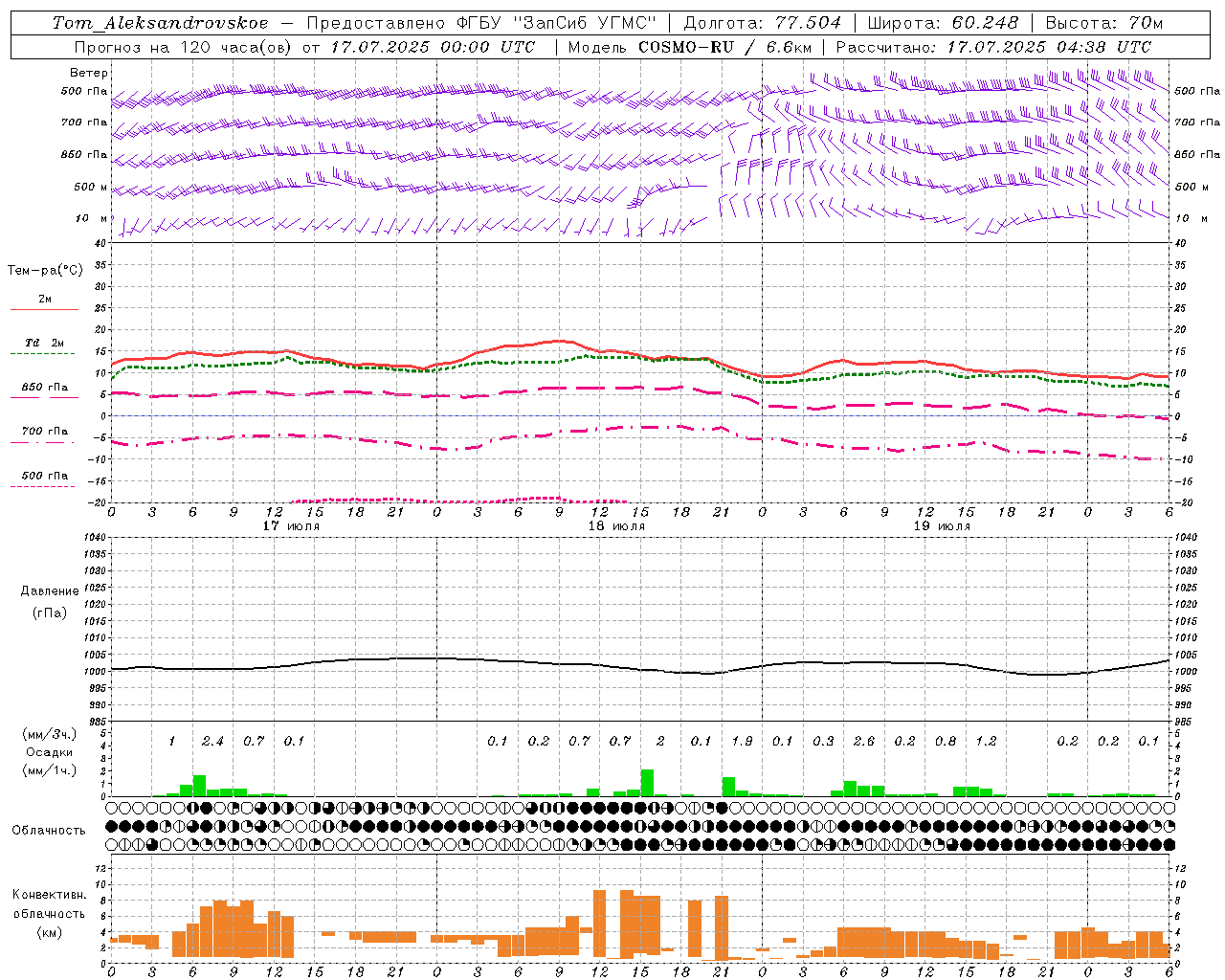1225x980 pixels.
Task: Click the 0.8 precipitation total
Action: tap(946, 741)
